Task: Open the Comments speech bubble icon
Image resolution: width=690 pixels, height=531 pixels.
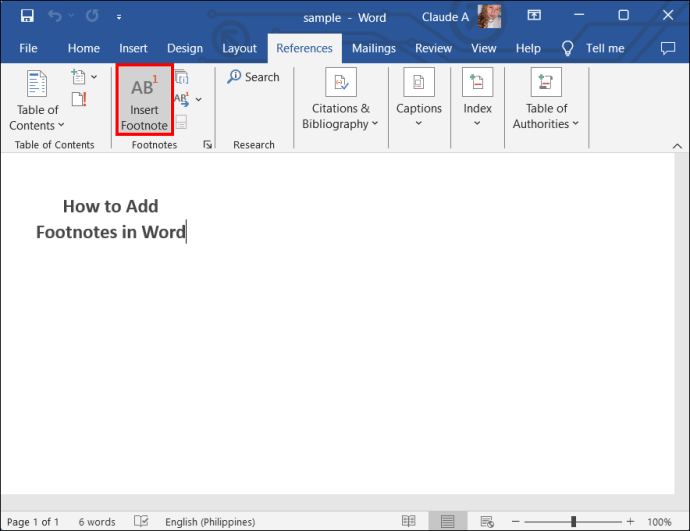Action: click(x=668, y=48)
